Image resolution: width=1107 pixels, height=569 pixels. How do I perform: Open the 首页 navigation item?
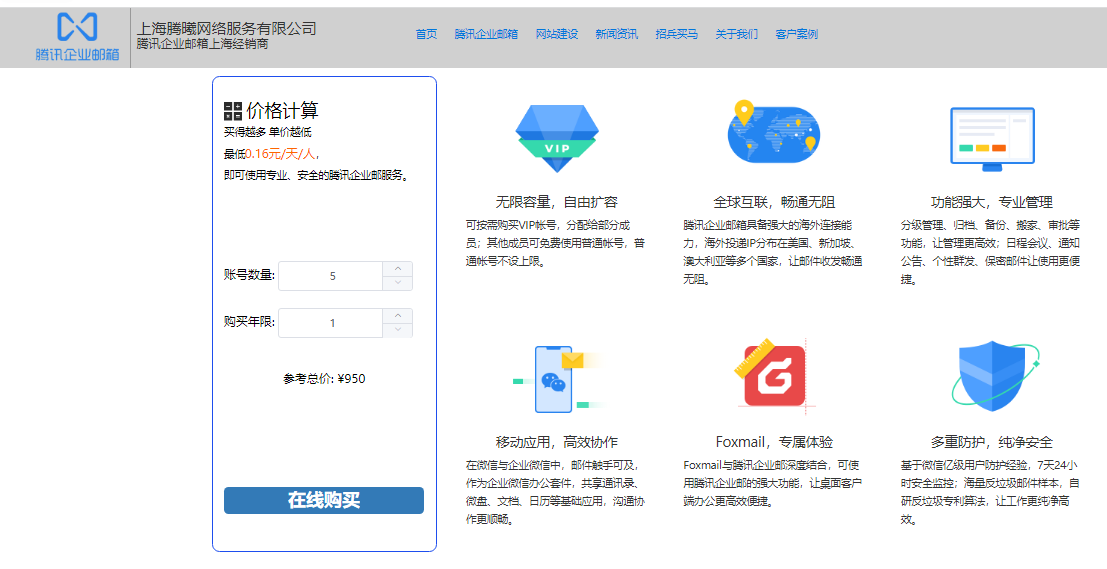pyautogui.click(x=426, y=34)
